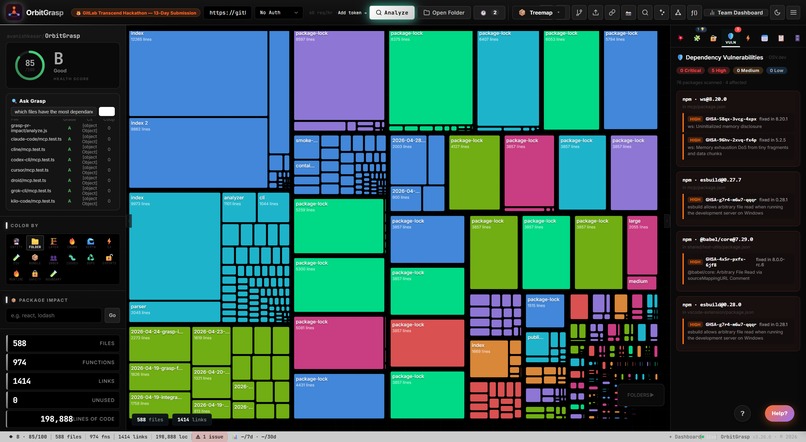
Task: Click the f() functions icon in toolbar
Action: click(694, 12)
